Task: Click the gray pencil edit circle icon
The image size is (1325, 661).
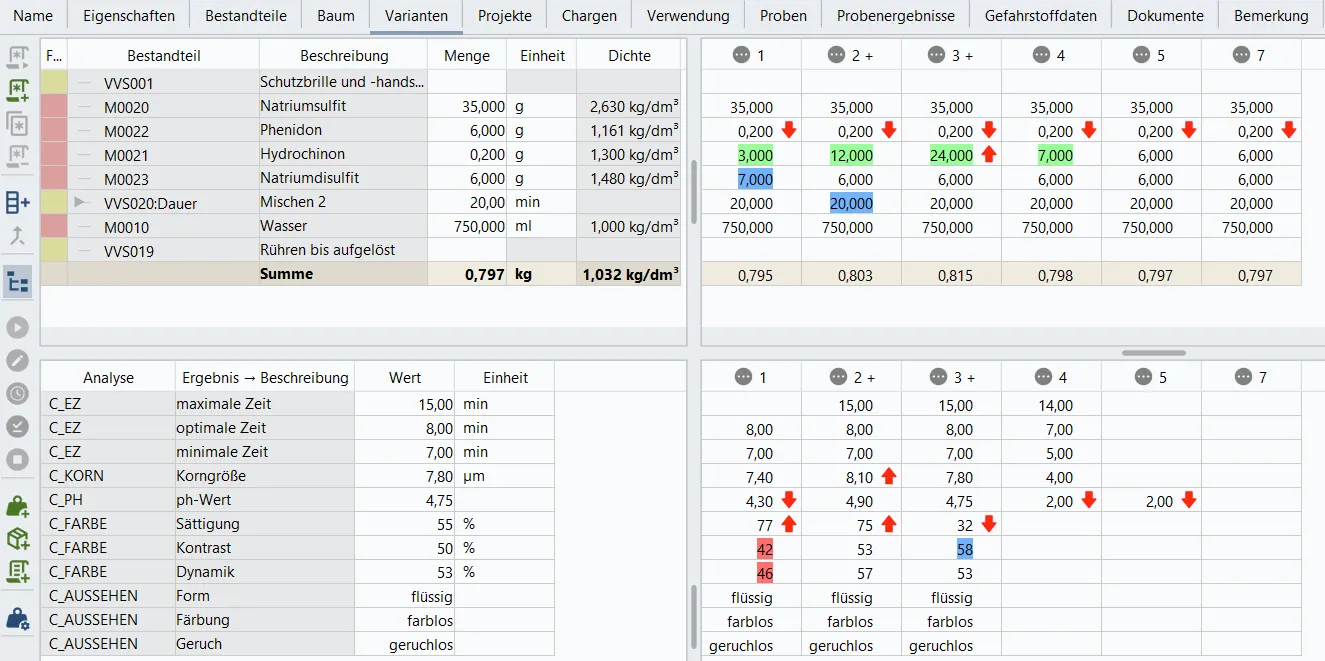Action: pyautogui.click(x=18, y=361)
